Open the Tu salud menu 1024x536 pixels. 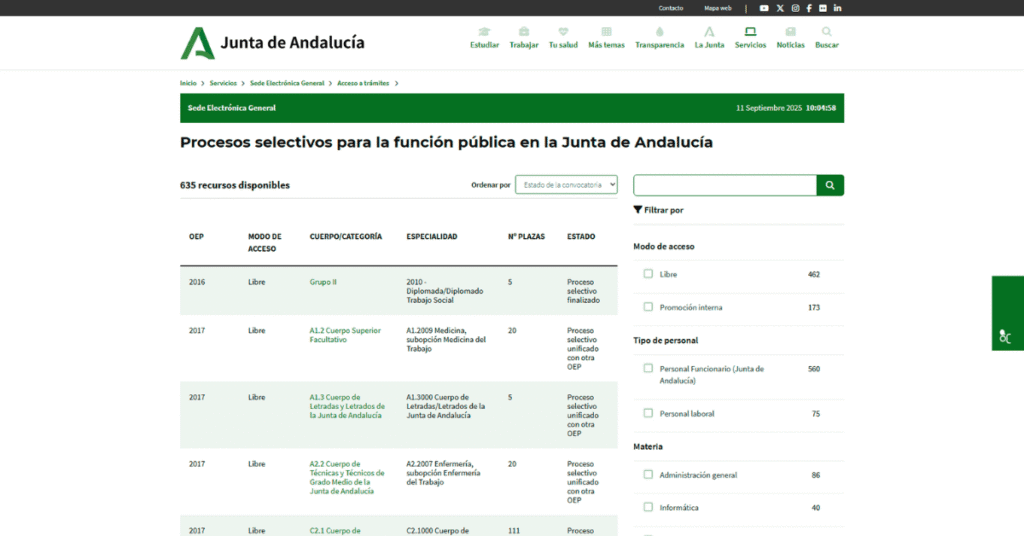[563, 38]
